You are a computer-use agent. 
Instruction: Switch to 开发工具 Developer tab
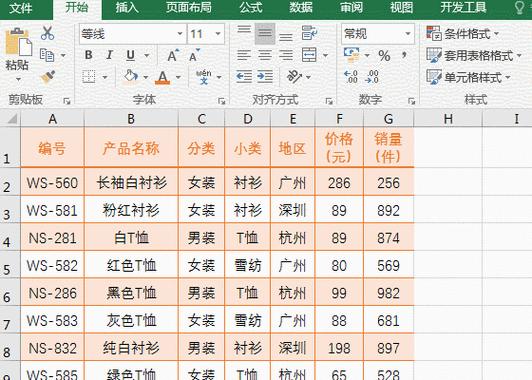point(463,7)
